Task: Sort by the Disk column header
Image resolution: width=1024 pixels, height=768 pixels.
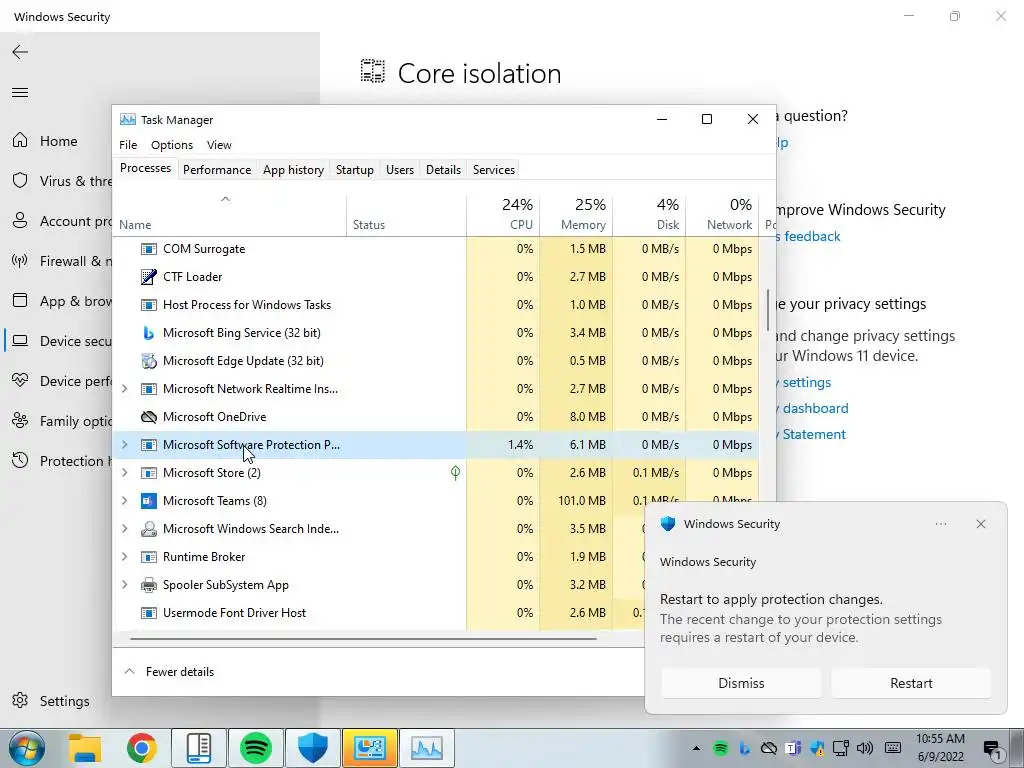Action: tap(649, 215)
